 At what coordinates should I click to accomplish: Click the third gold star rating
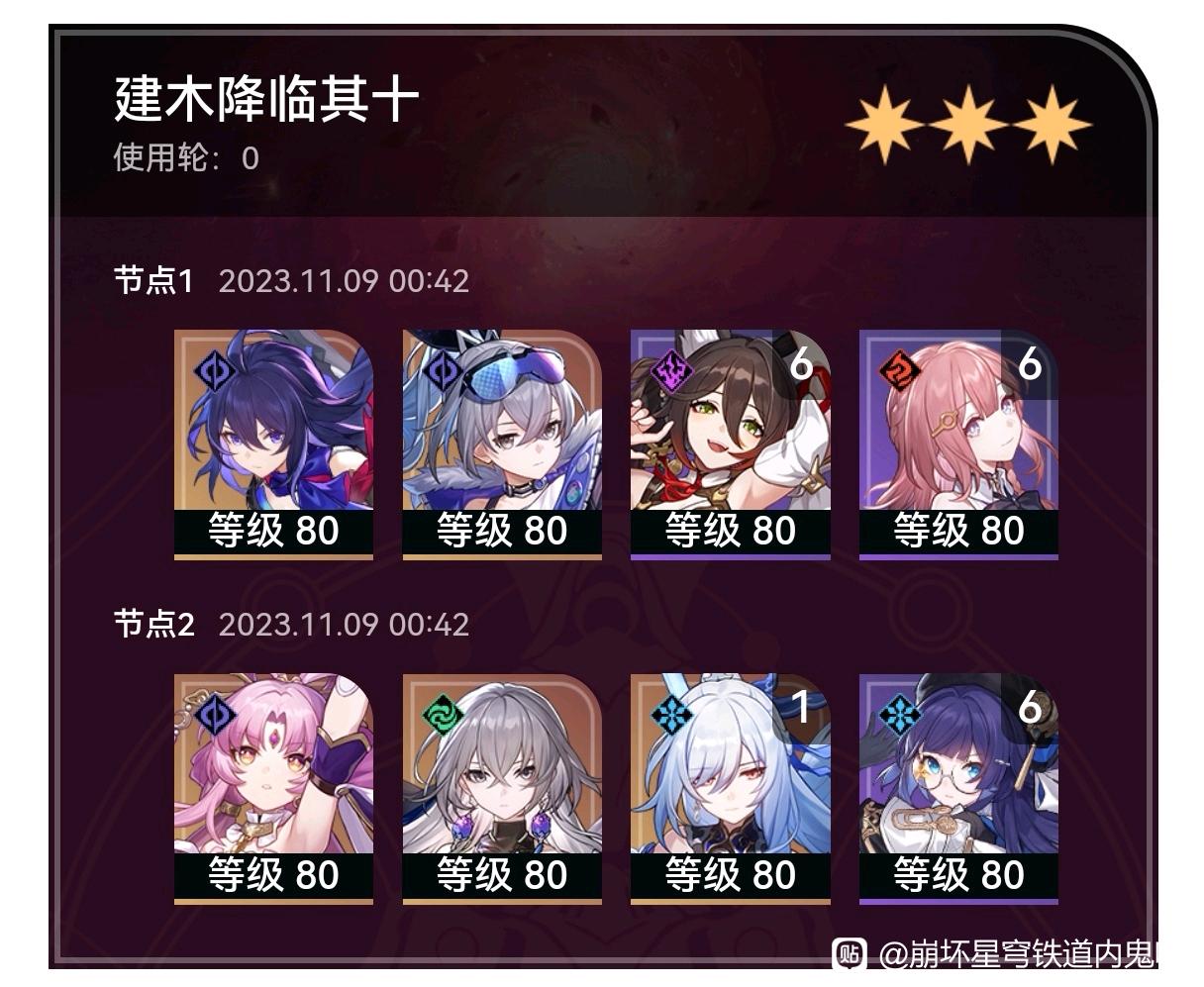1052,125
